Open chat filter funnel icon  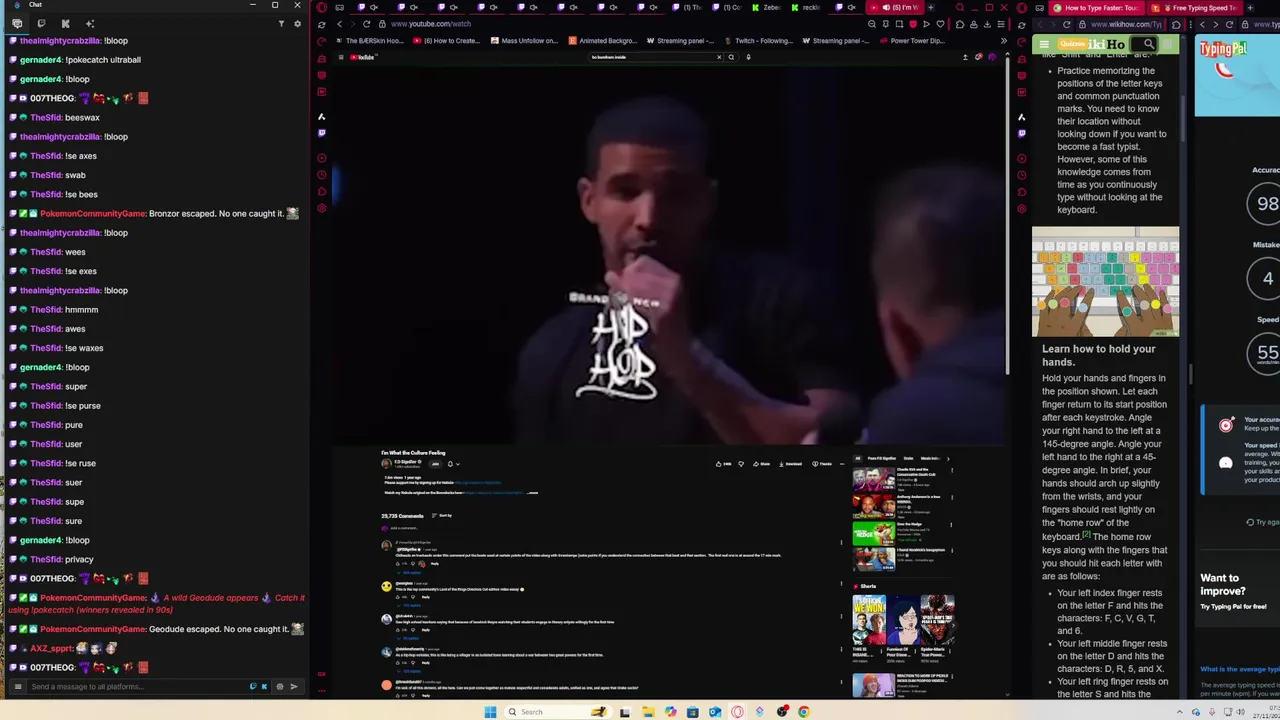tap(281, 23)
